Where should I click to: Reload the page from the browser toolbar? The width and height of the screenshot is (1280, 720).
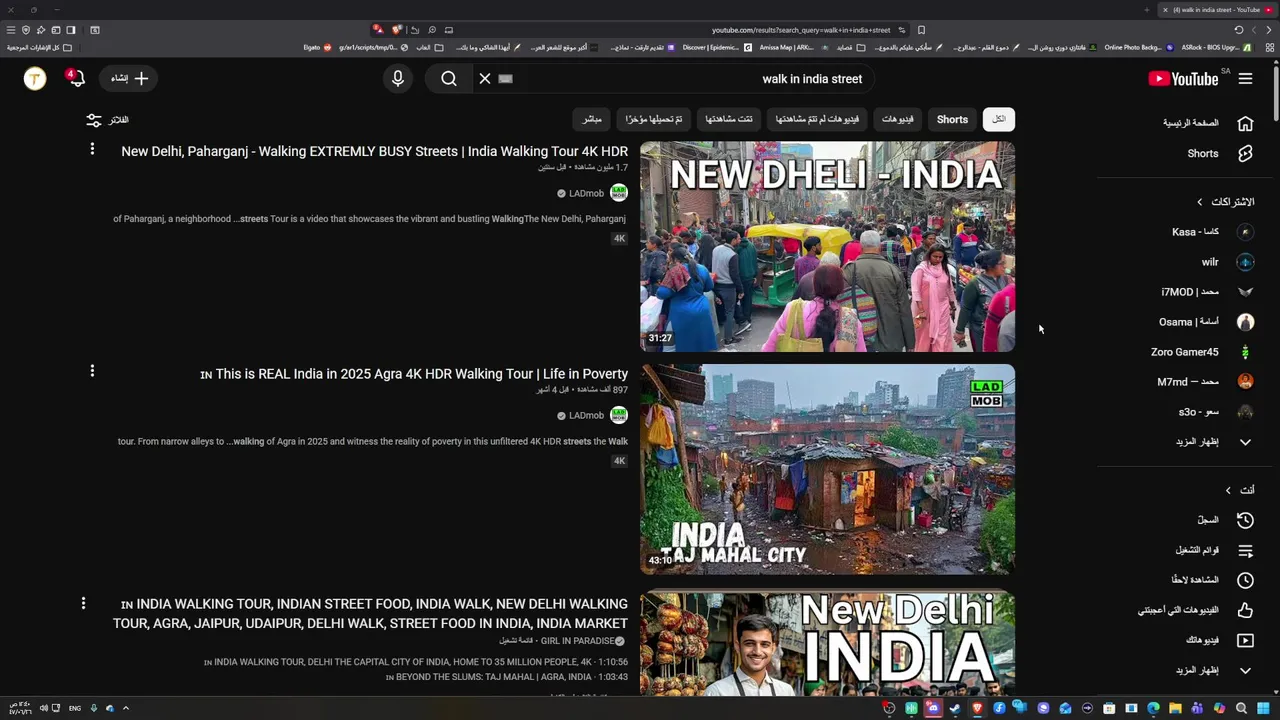tap(1239, 30)
